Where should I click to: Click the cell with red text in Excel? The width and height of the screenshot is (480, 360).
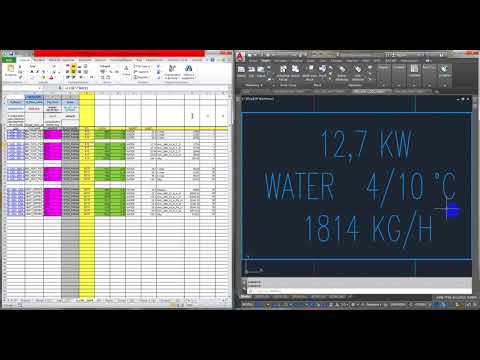tap(34, 109)
